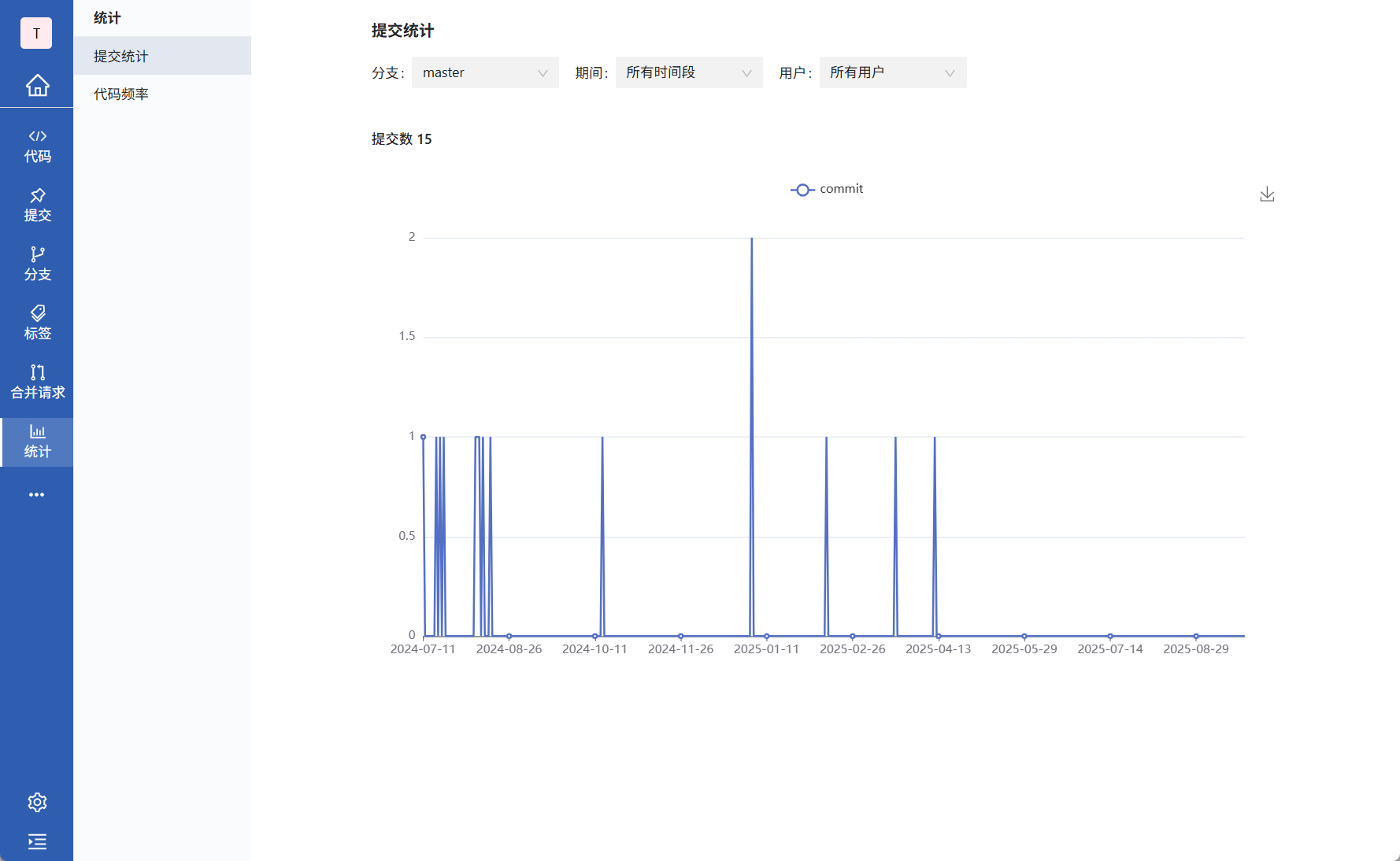
Task: Toggle the commit legend series
Action: coord(827,189)
